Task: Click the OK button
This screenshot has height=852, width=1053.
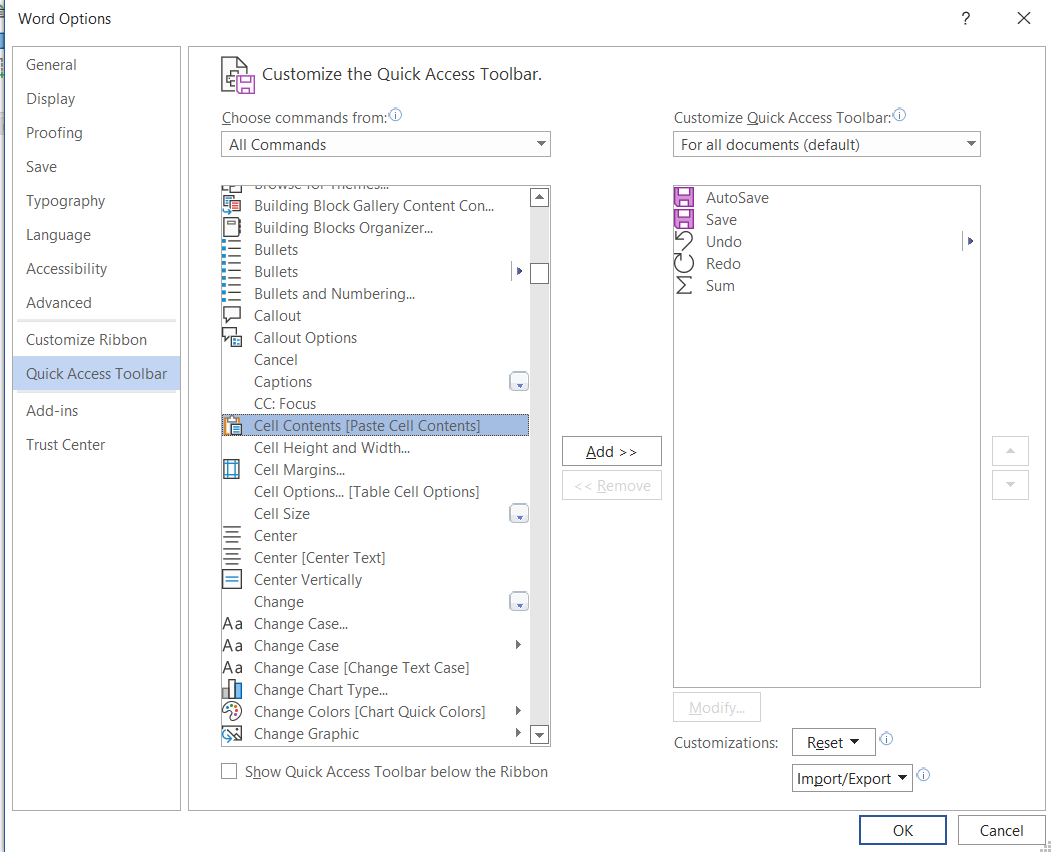Action: [903, 831]
